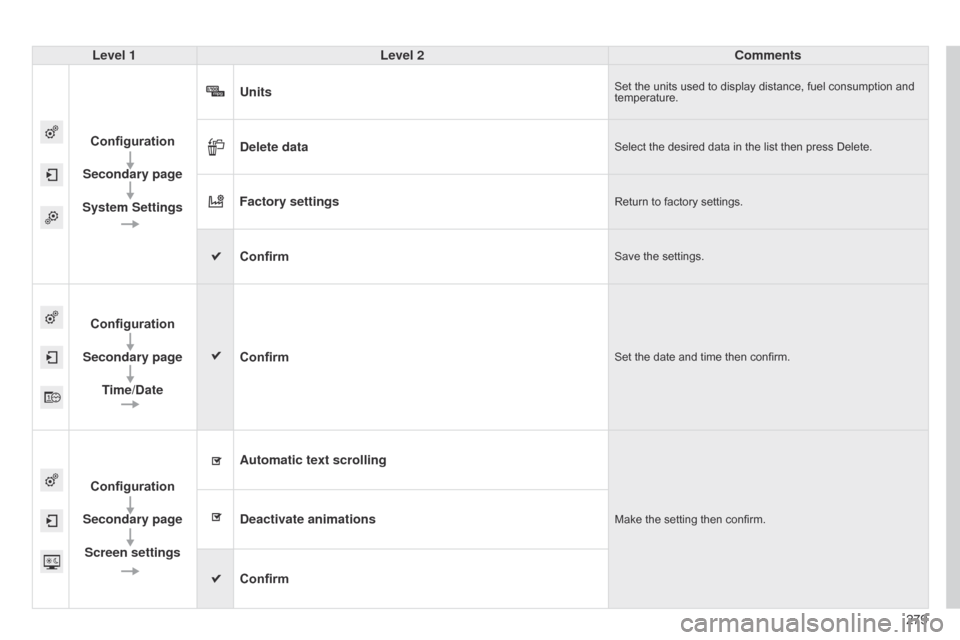Viewport: 960px width, 640px height.
Task: Toggle the Deactivate animations checkbox
Action: pyautogui.click(x=215, y=519)
